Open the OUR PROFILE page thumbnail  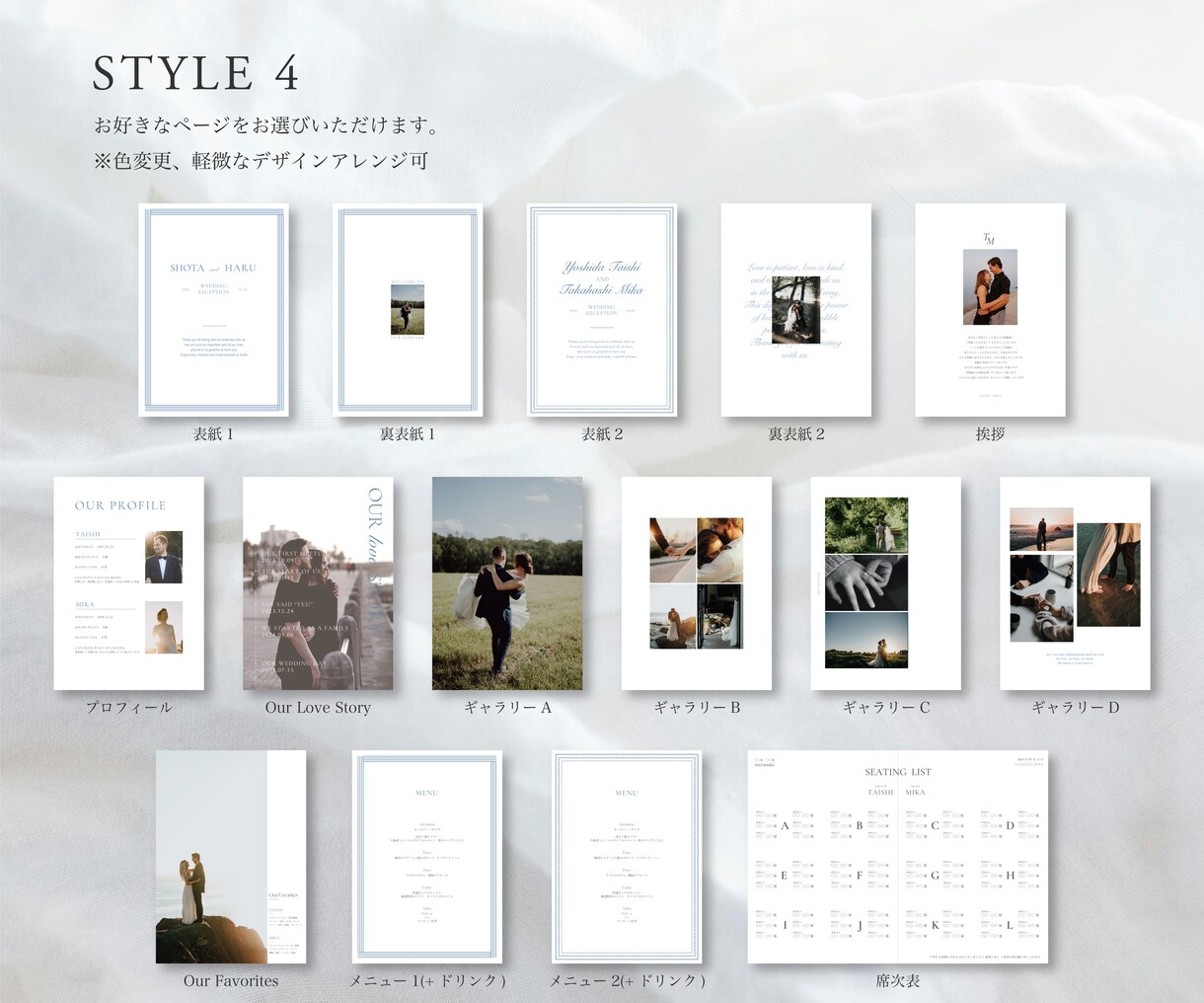(x=129, y=583)
